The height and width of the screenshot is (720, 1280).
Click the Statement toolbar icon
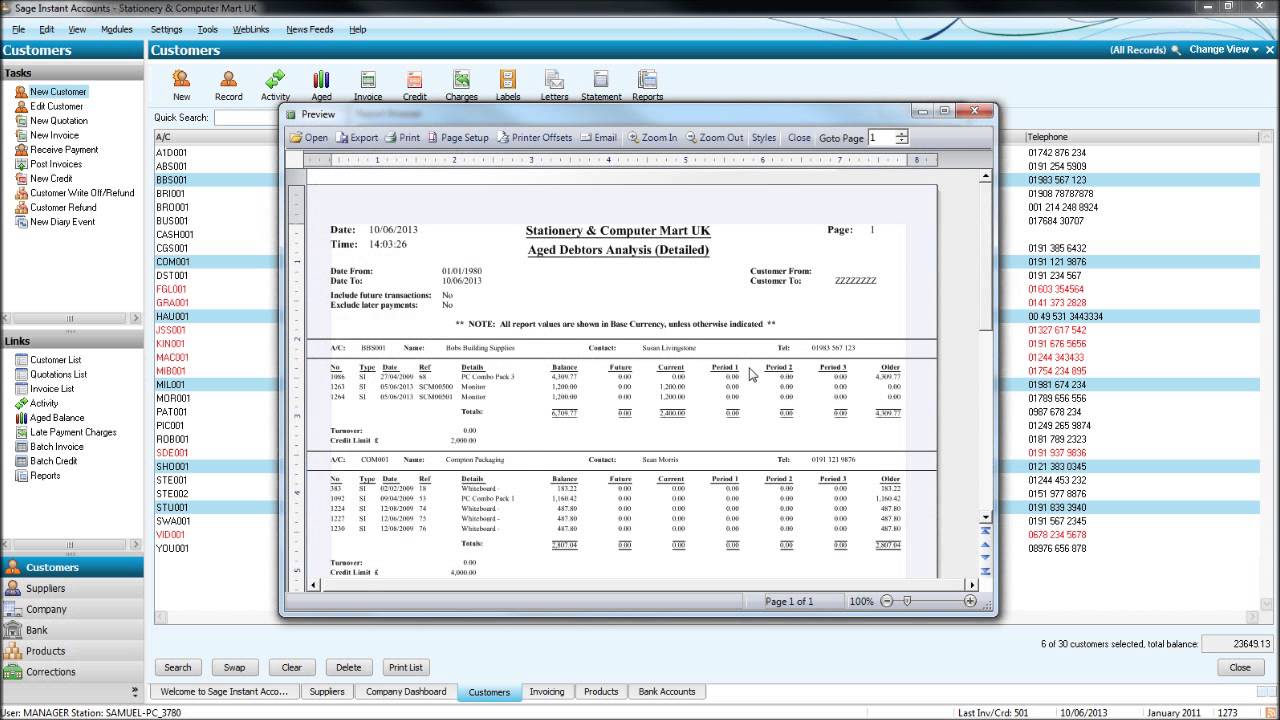click(601, 85)
